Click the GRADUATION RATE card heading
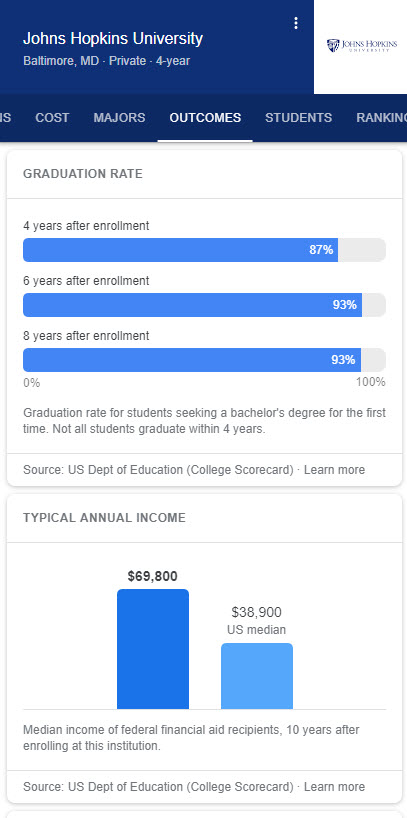This screenshot has width=407, height=818. click(83, 174)
